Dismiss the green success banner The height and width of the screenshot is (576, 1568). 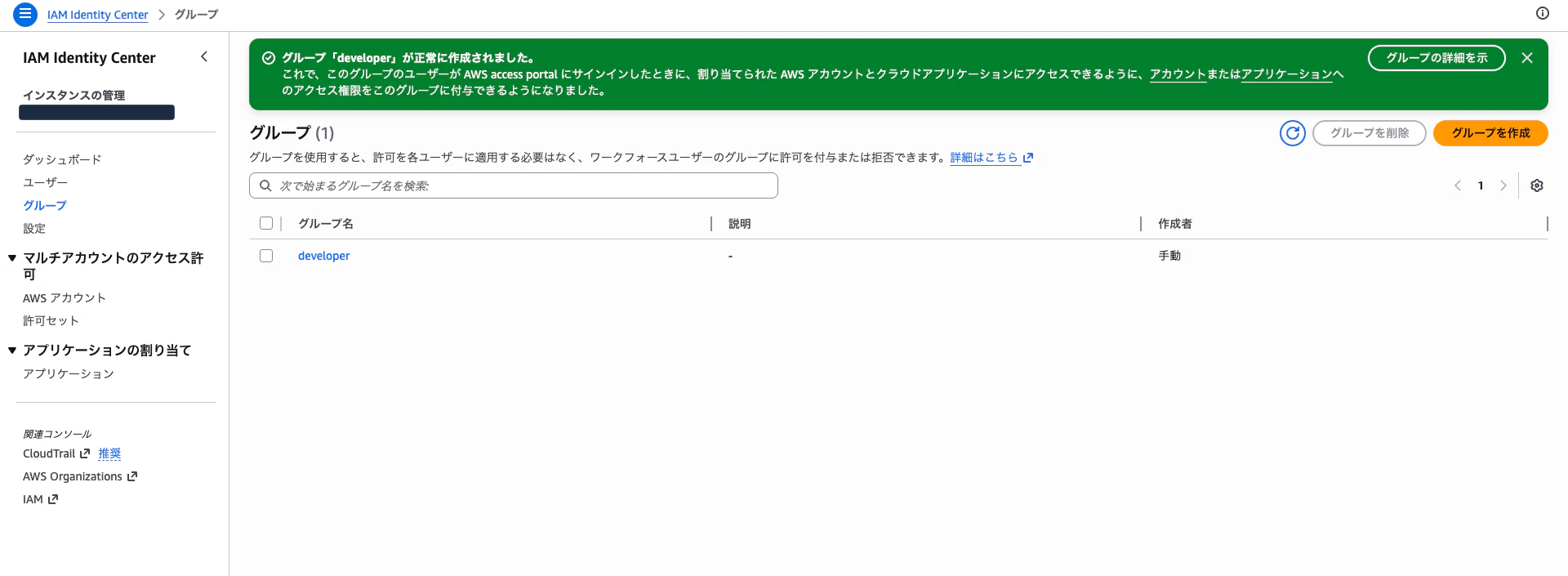(1527, 58)
